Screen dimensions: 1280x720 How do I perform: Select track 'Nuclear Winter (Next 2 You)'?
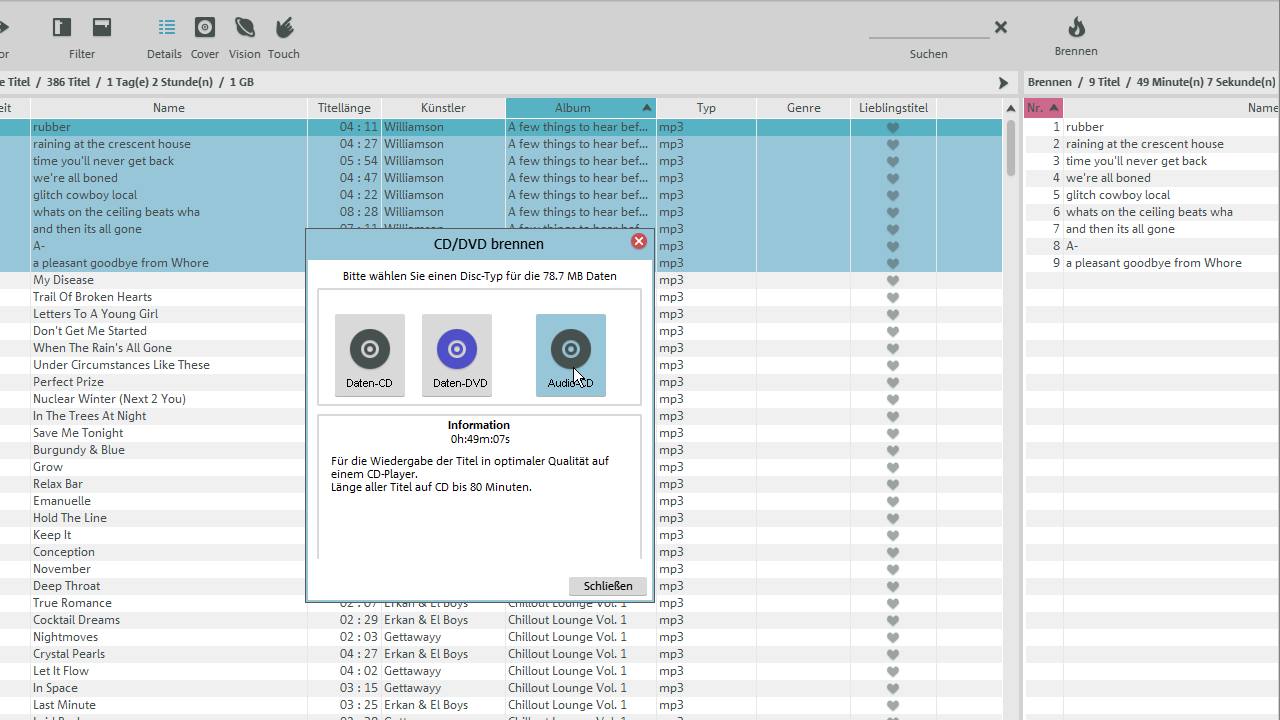(x=109, y=399)
